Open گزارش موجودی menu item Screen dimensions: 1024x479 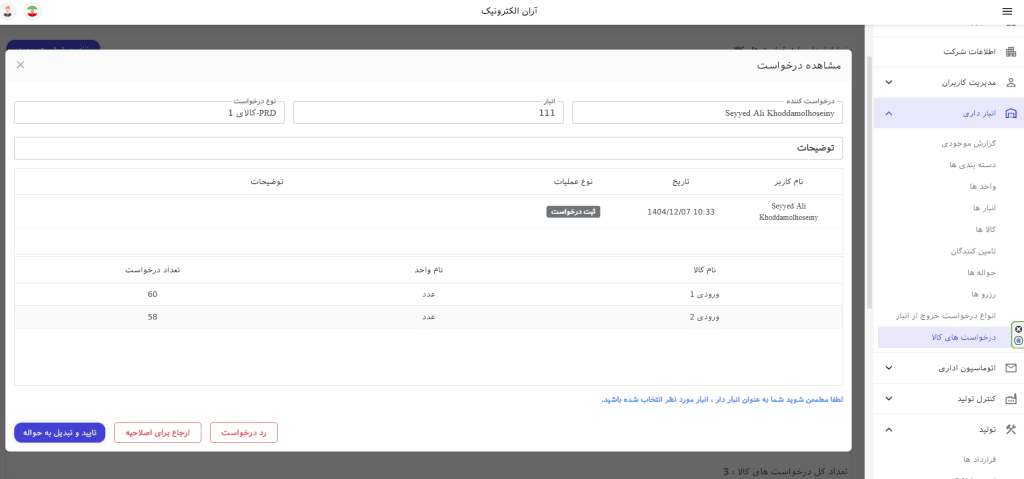pyautogui.click(x=970, y=144)
